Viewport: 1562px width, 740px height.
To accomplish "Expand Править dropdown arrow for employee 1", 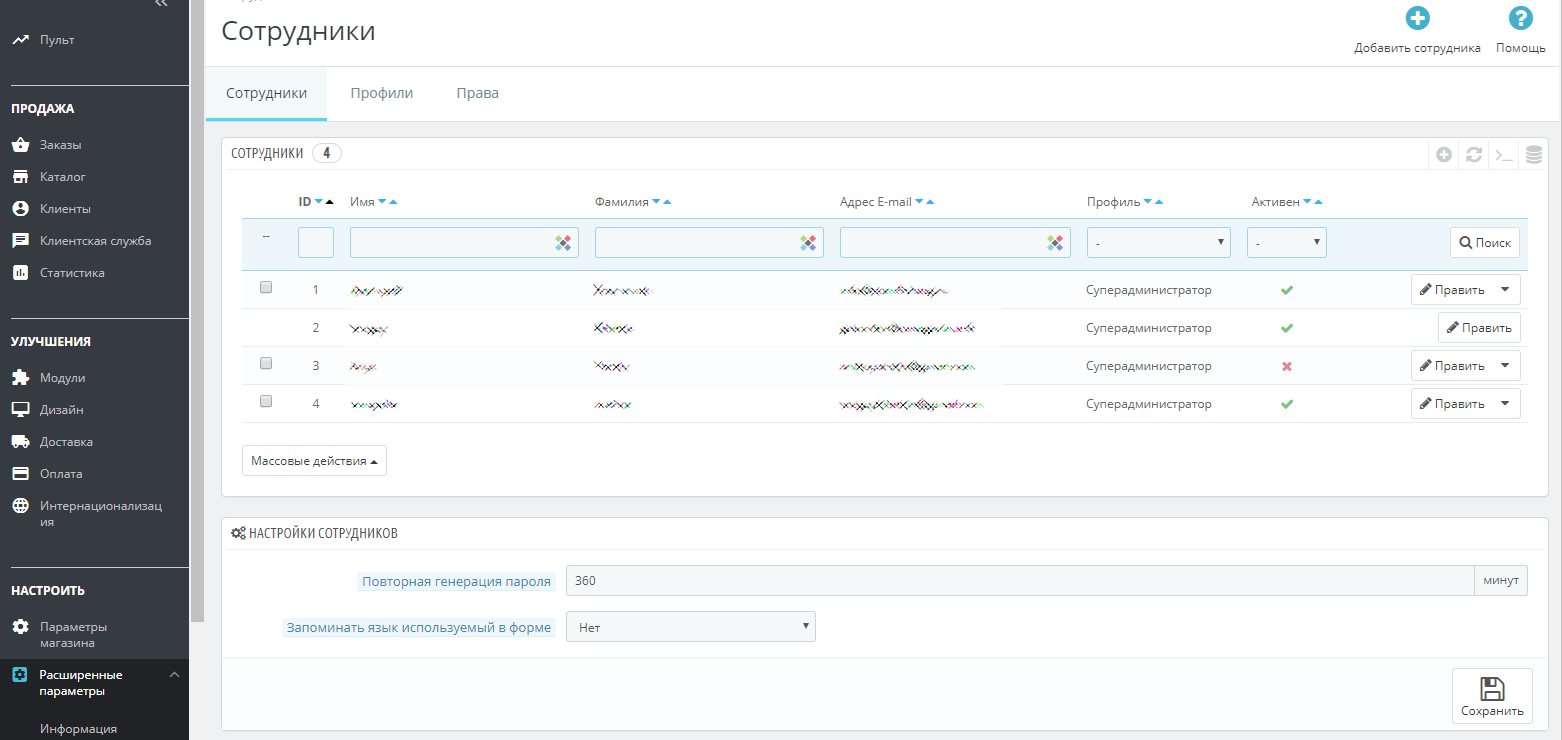I will point(1506,289).
